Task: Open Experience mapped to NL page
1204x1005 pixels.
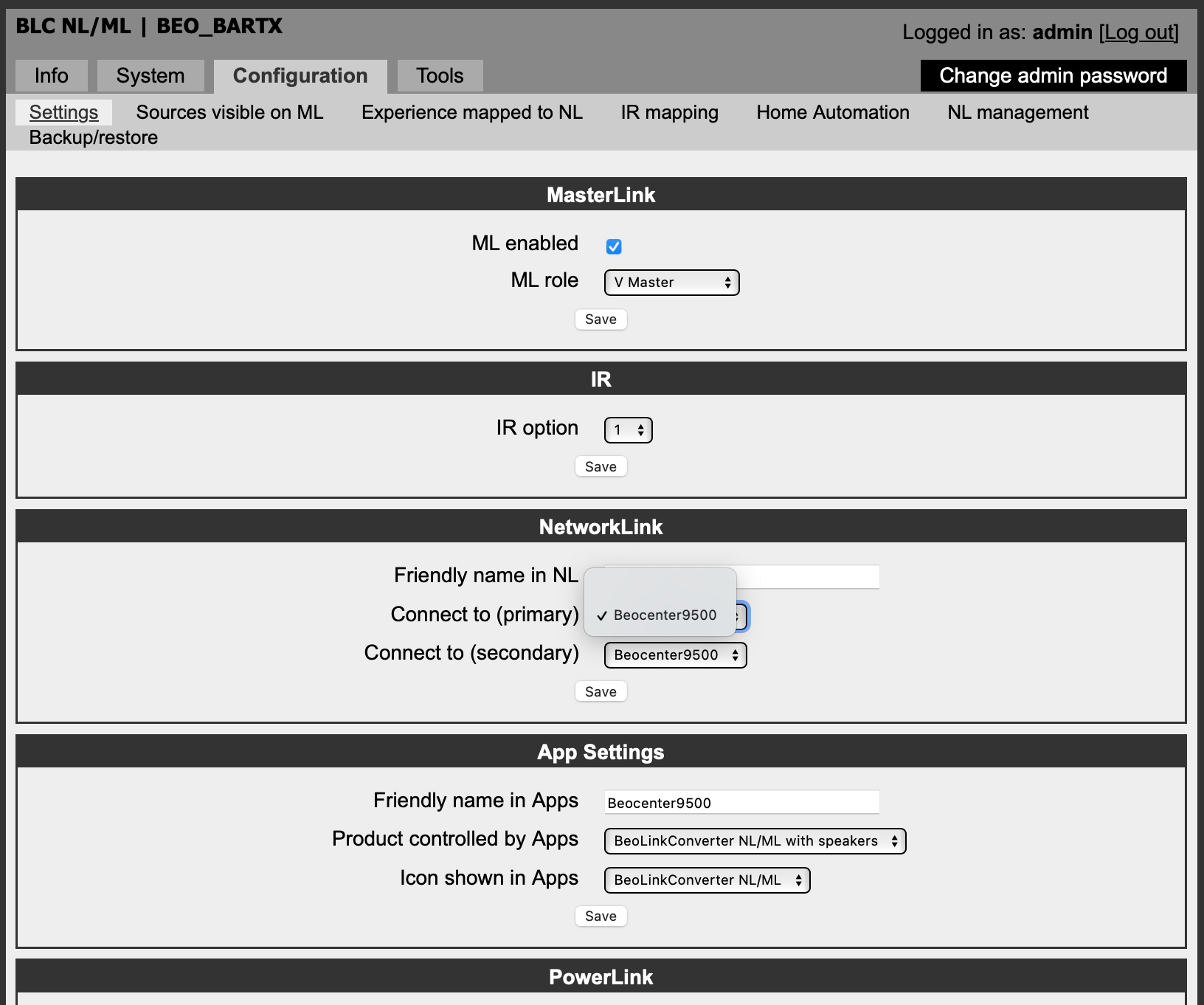Action: (x=472, y=113)
